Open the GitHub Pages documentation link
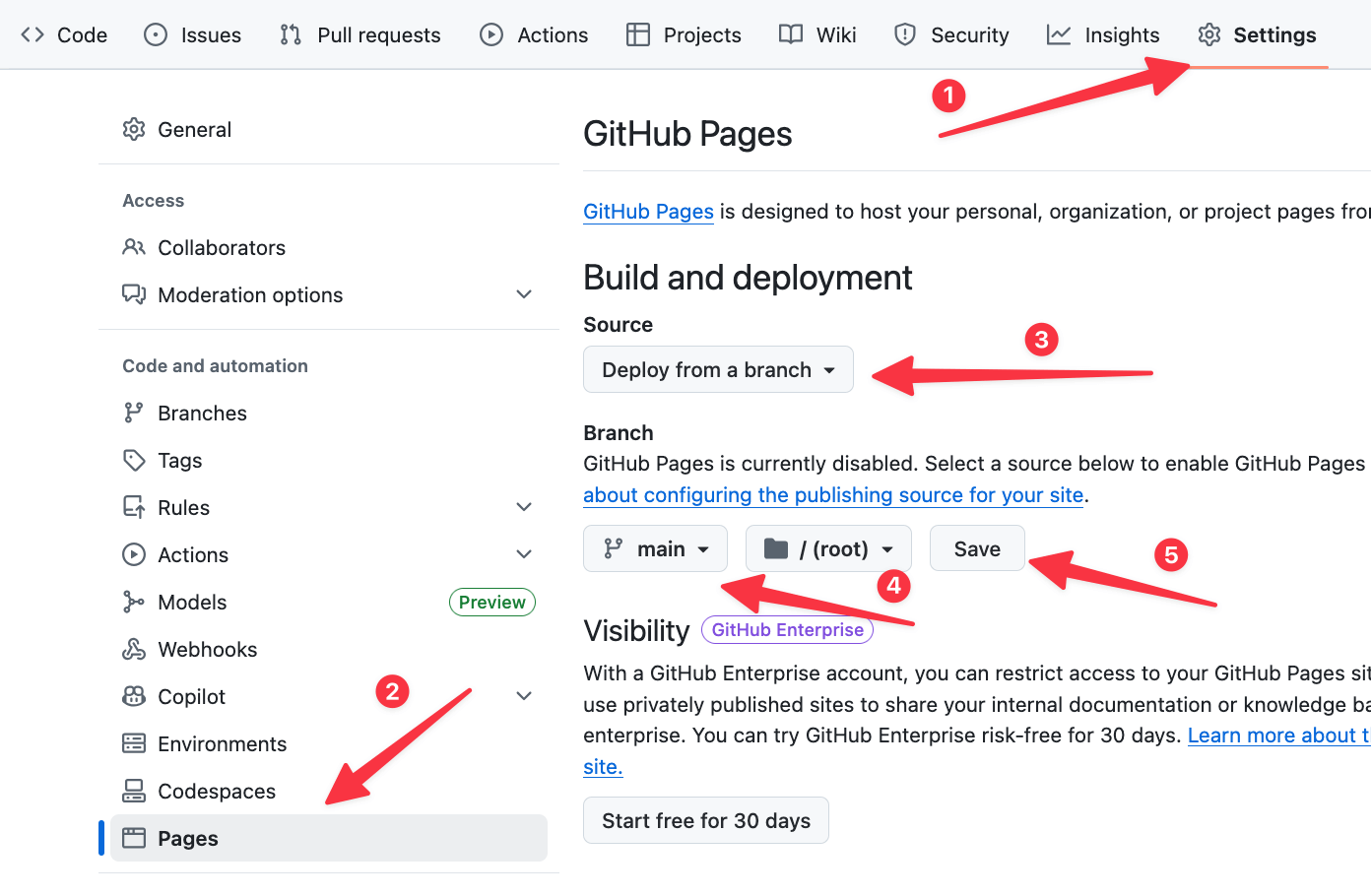 648,211
